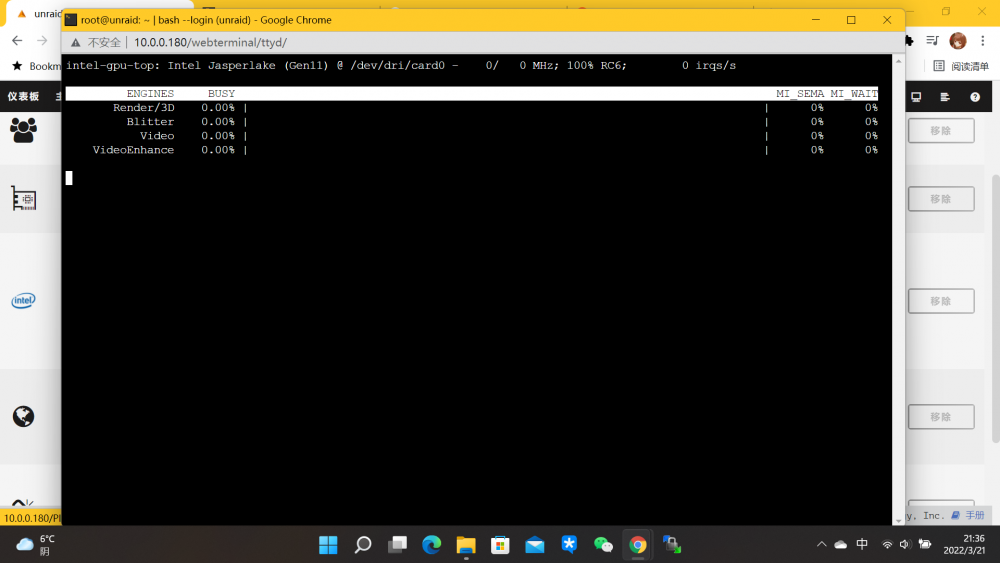Click the Render/3D engine row
Viewport: 1000px width, 563px height.
point(472,108)
